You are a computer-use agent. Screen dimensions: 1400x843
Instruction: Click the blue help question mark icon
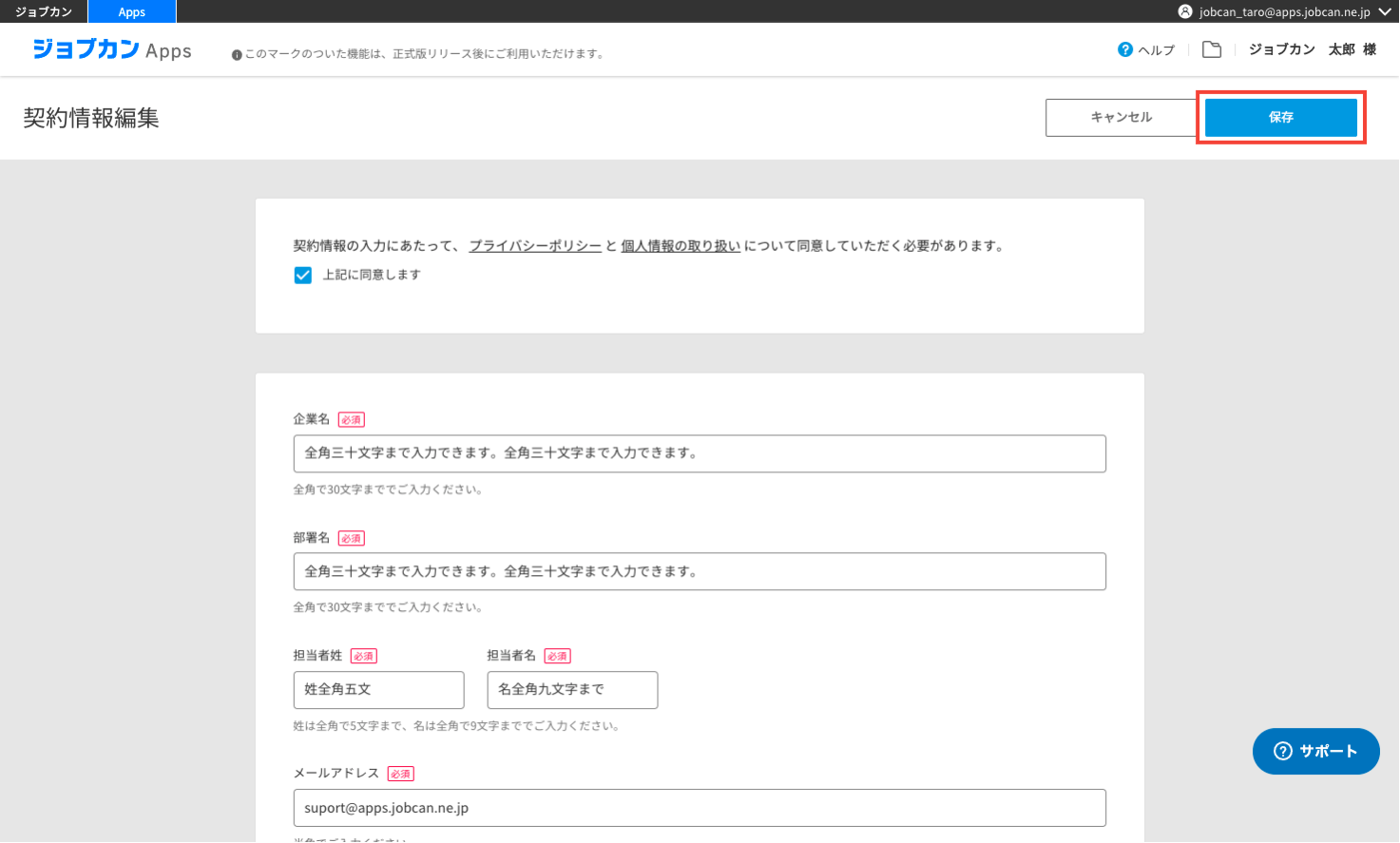pos(1125,49)
